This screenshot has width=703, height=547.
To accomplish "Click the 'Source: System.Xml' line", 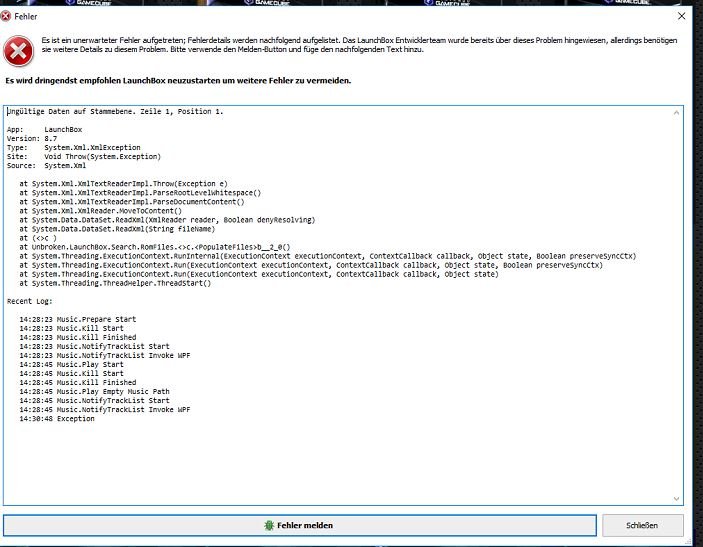I will pos(46,165).
